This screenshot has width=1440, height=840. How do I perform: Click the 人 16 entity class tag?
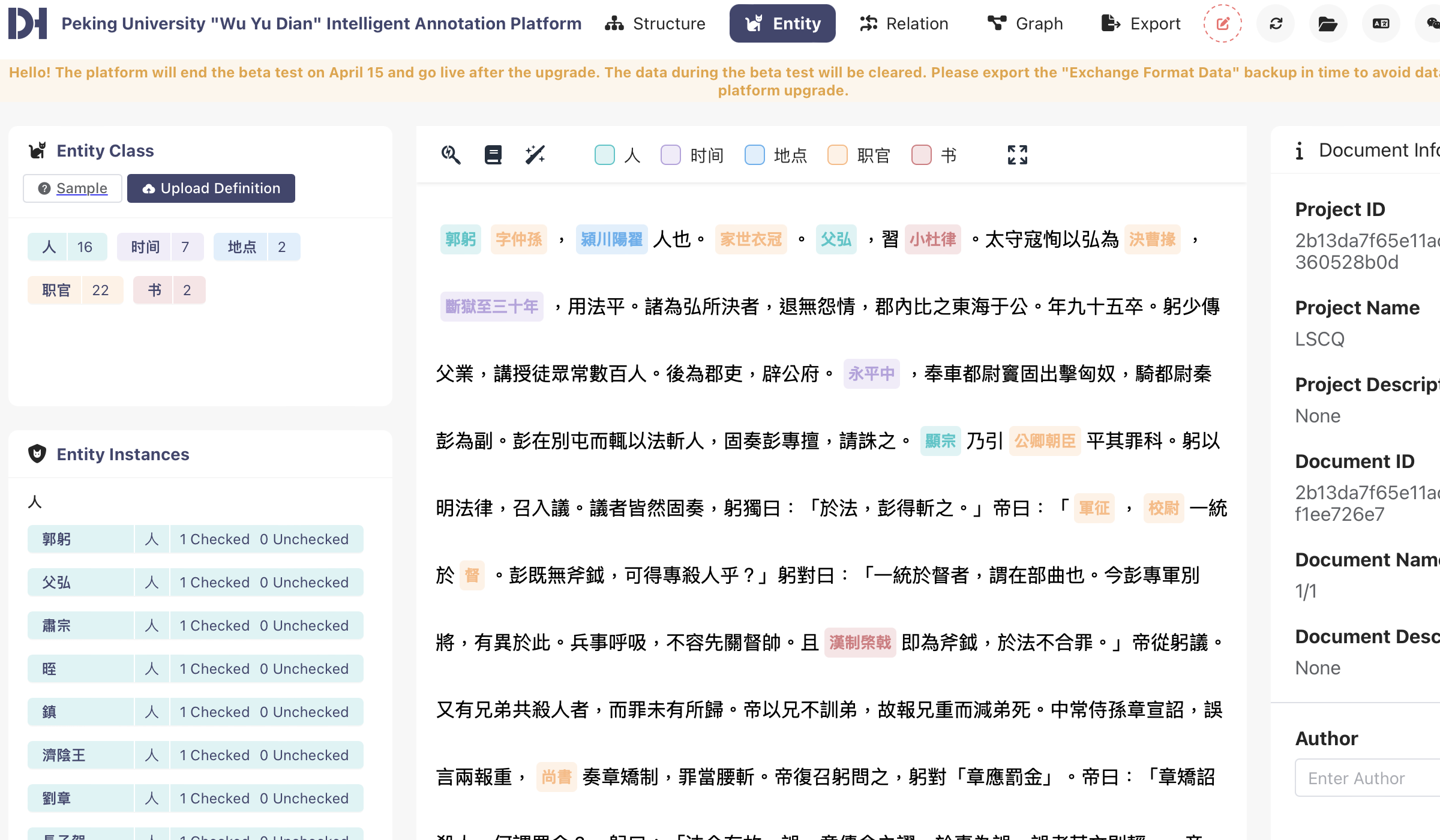67,247
